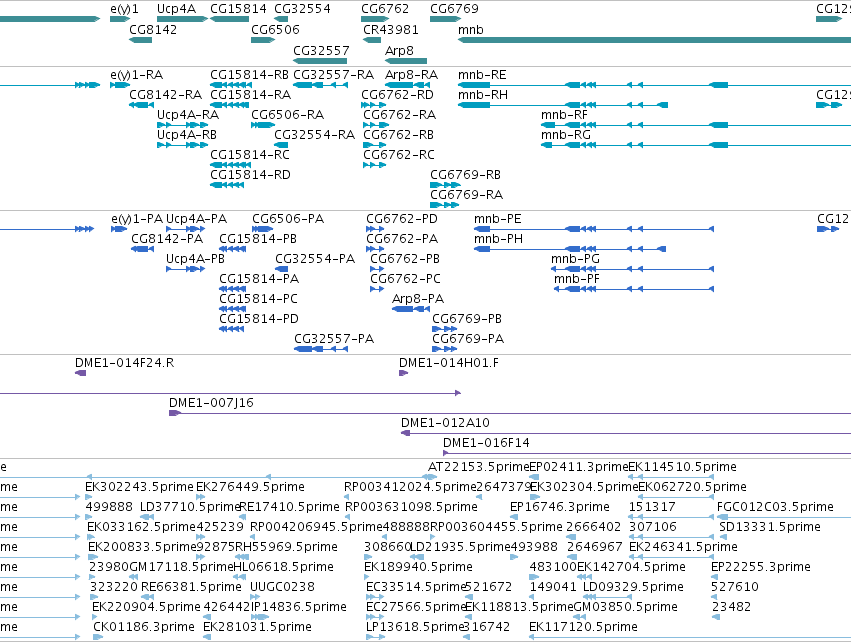Select the Arp8 gene label

(x=399, y=50)
